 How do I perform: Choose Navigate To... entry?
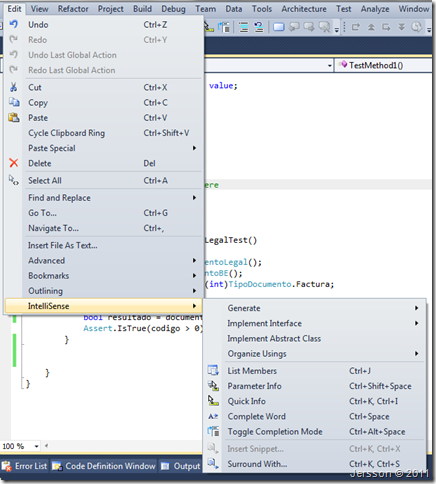(104, 228)
